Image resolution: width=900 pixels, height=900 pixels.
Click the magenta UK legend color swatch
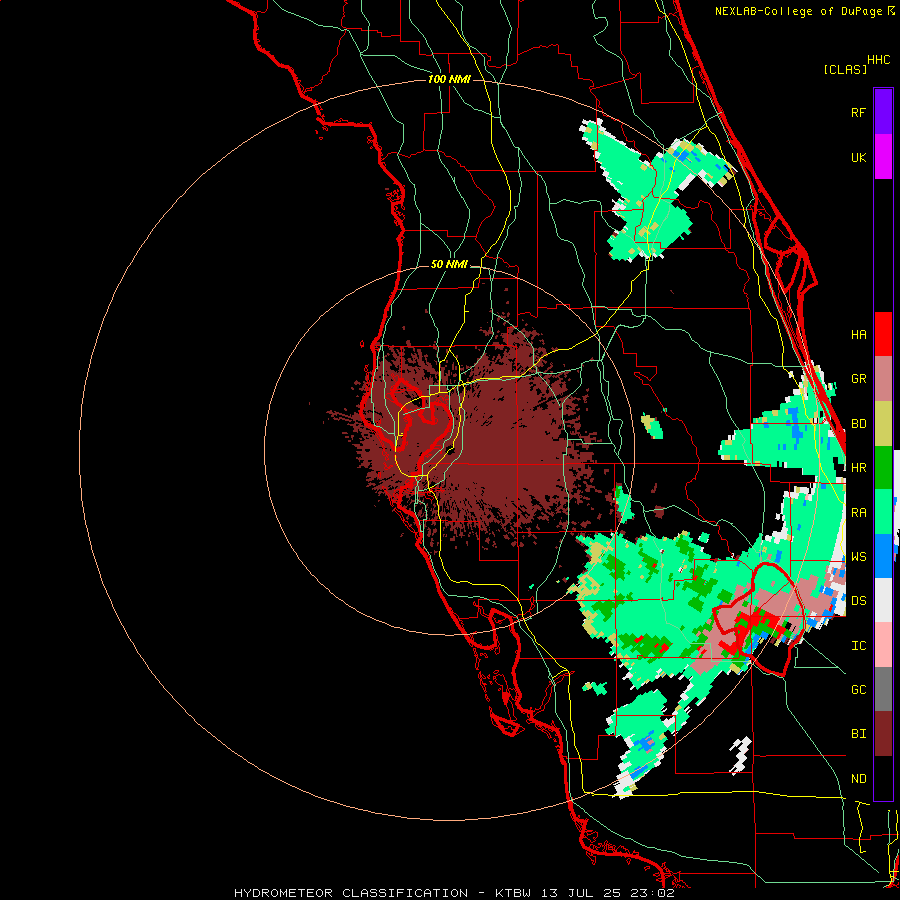click(x=883, y=156)
